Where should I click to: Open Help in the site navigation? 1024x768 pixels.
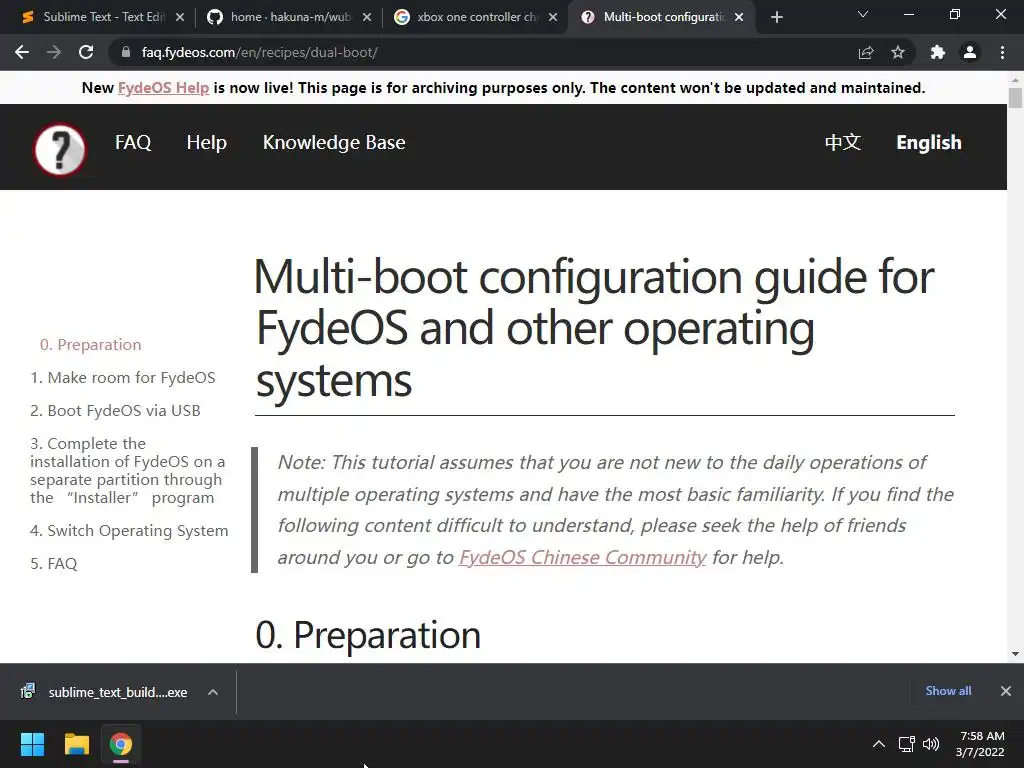pyautogui.click(x=206, y=142)
